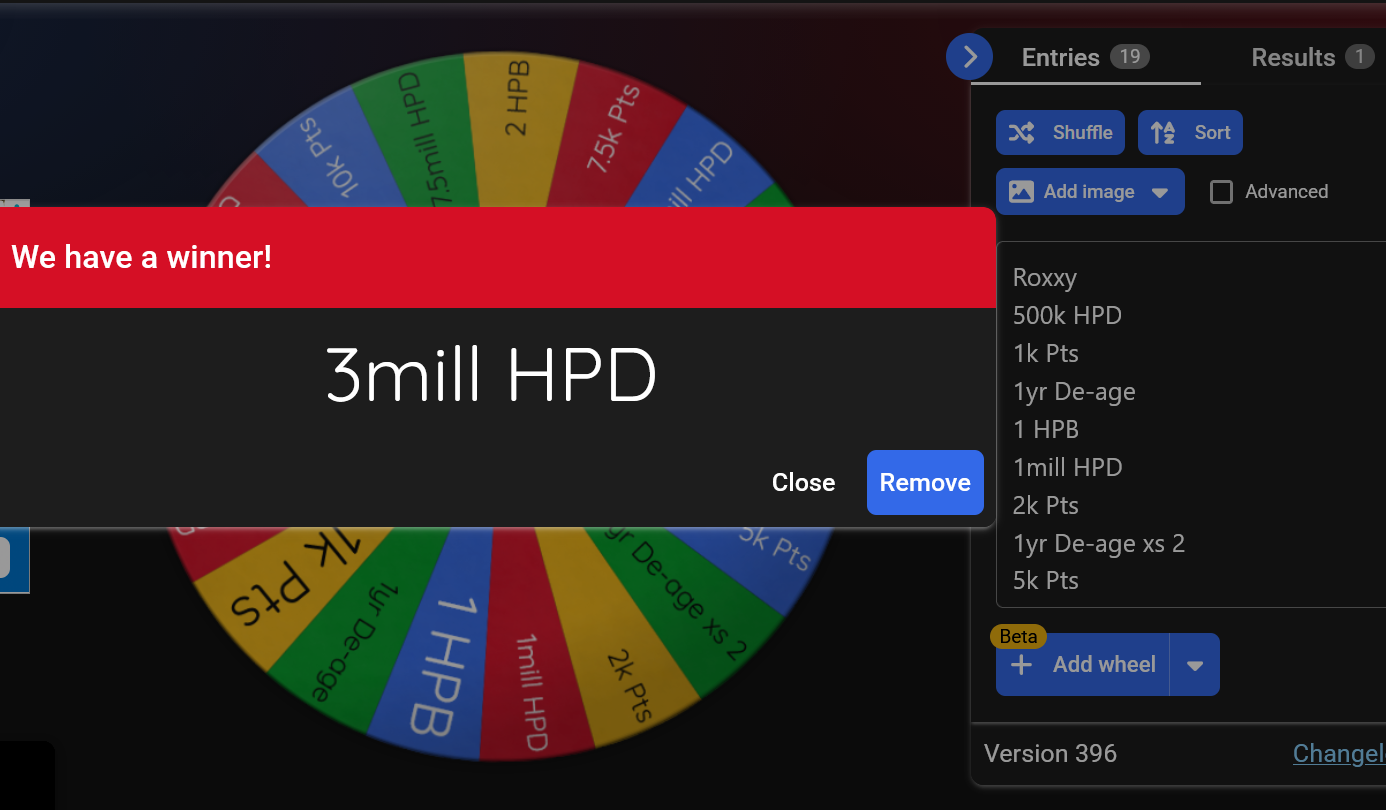This screenshot has width=1386, height=810.
Task: Click the 5k Pts entry line
Action: (x=1045, y=580)
